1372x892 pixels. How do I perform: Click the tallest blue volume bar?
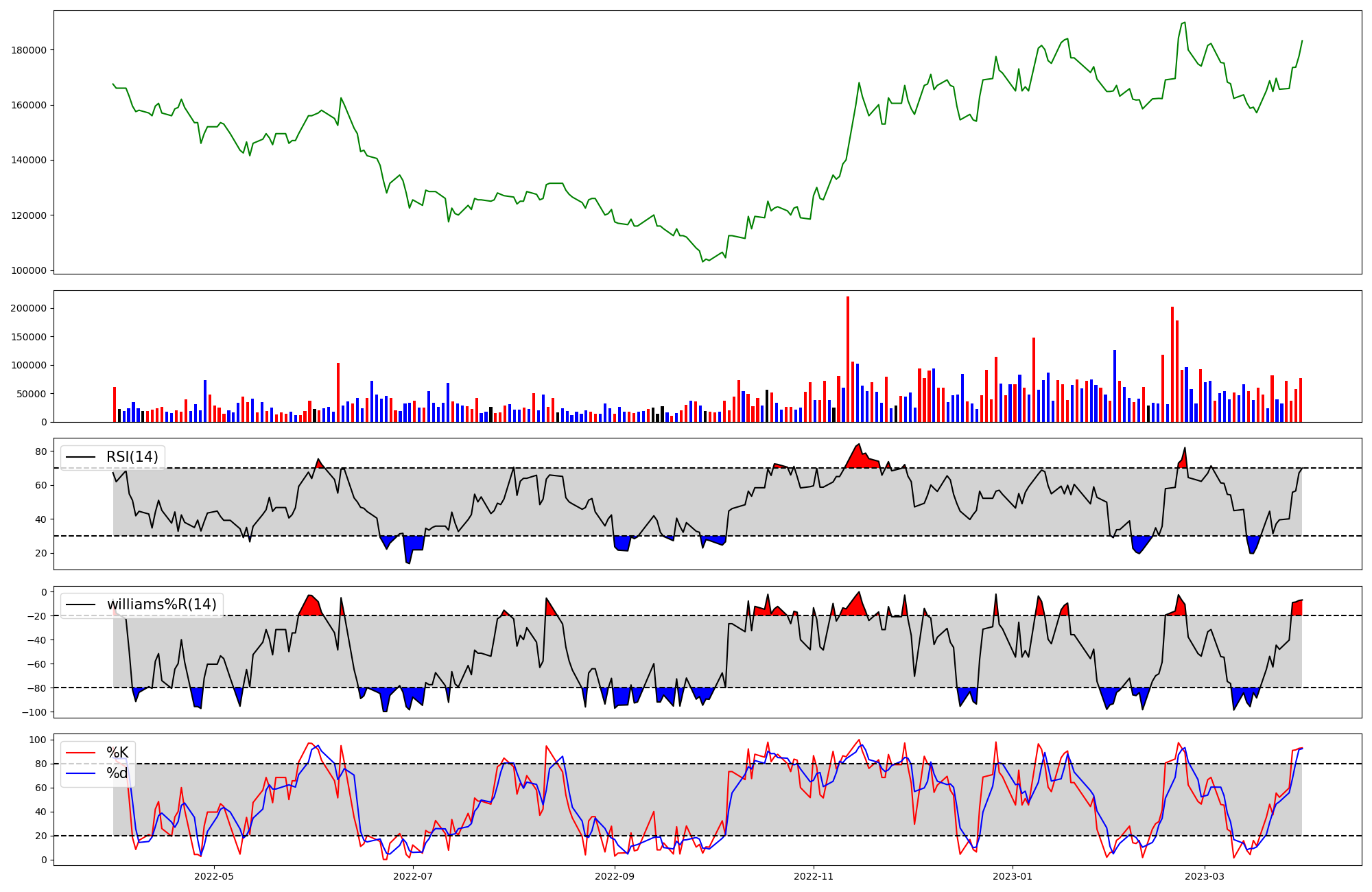[1115, 386]
